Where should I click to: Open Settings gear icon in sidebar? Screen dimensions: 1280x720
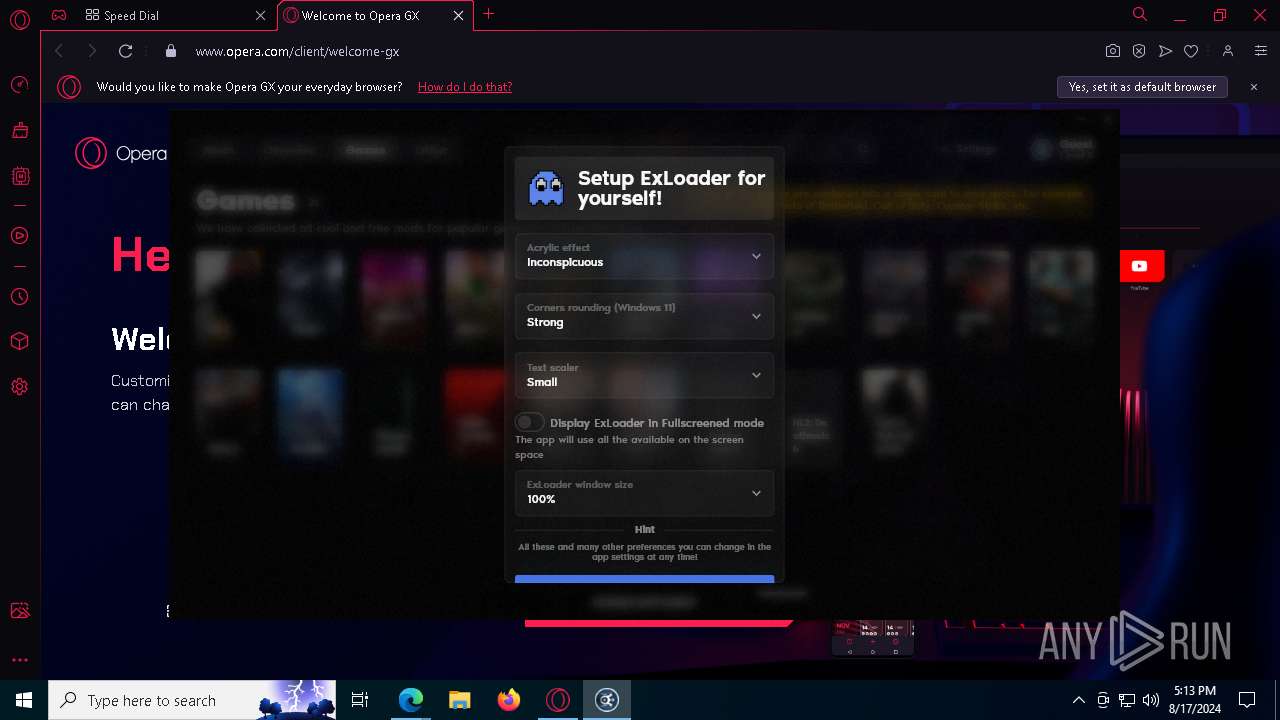(x=19, y=387)
